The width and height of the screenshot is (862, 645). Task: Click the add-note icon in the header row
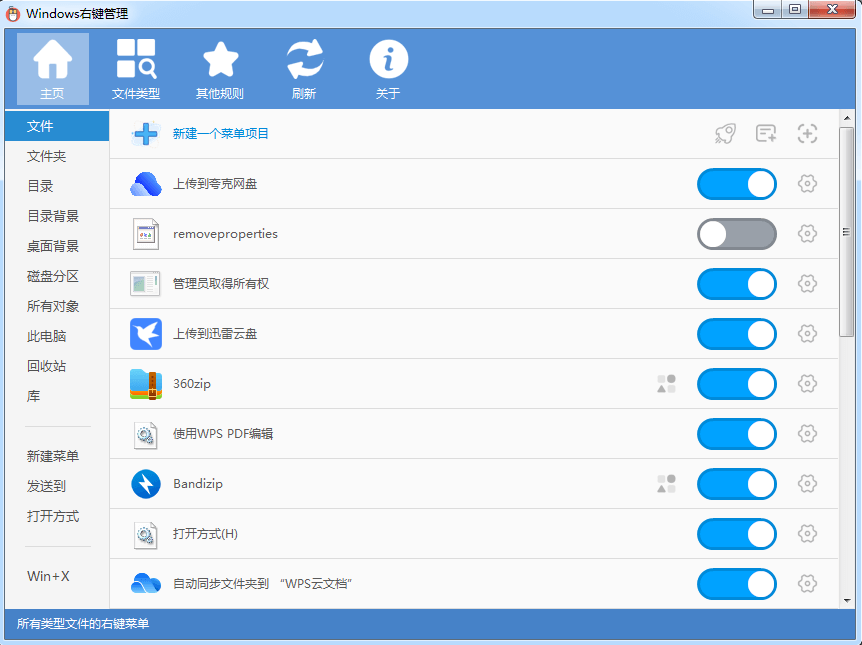point(766,133)
